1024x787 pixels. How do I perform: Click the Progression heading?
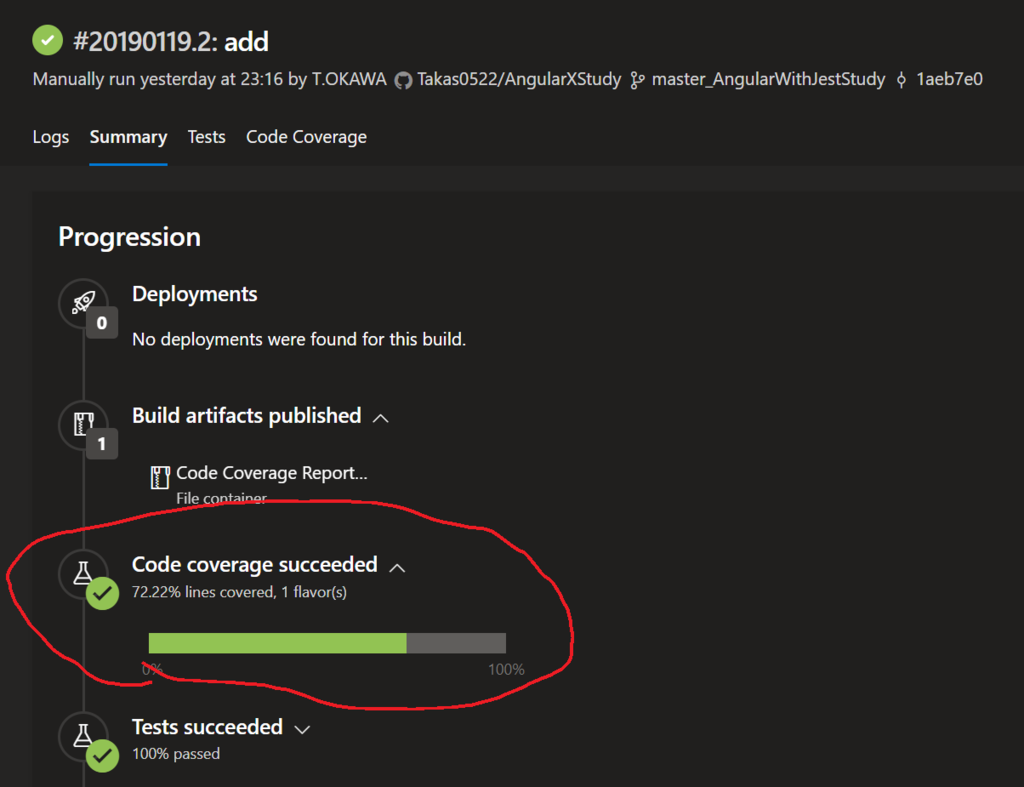(x=129, y=237)
